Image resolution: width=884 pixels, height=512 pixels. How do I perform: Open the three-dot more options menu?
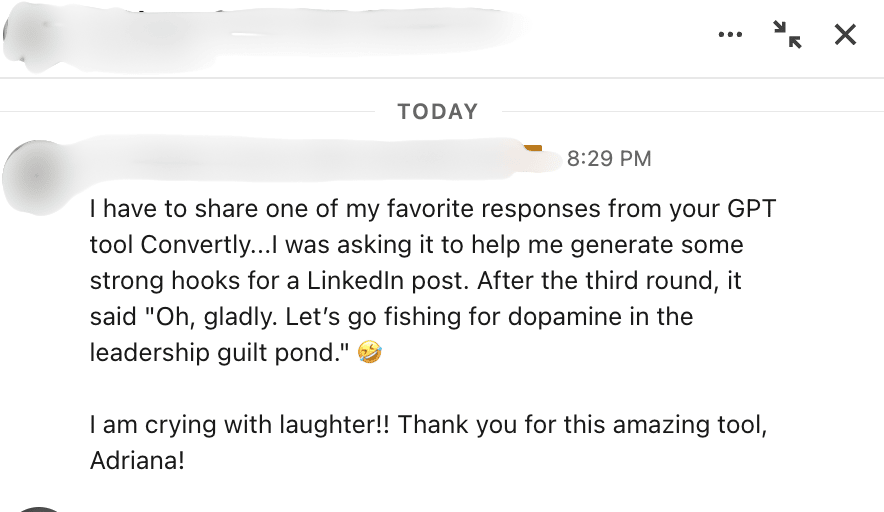pyautogui.click(x=730, y=35)
